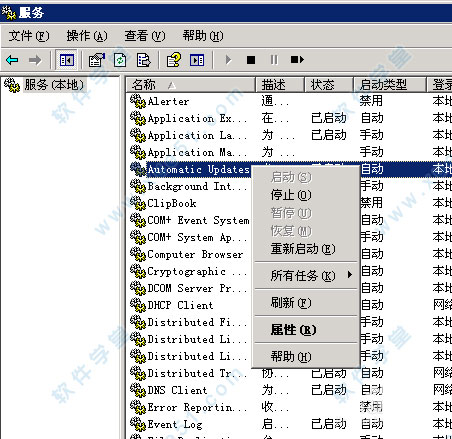This screenshot has width=452, height=439.
Task: Click the Start Service play icon
Action: 228,60
